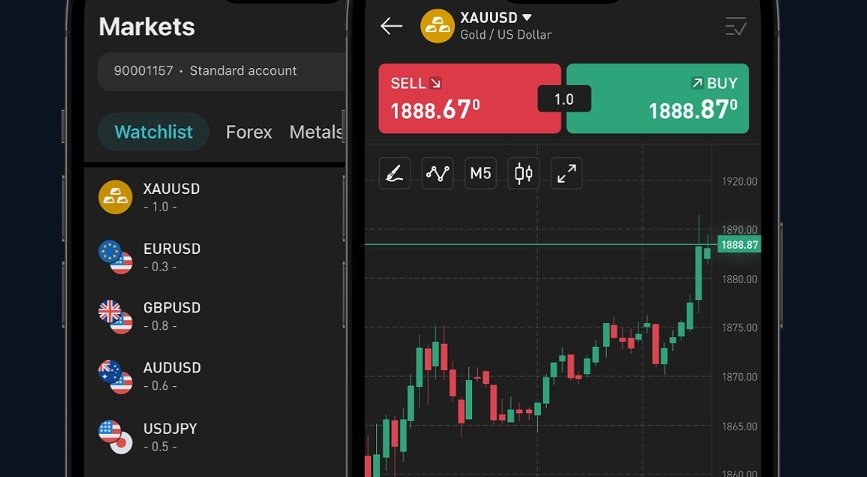Switch to the Metals tab
This screenshot has width=867, height=477.
pyautogui.click(x=316, y=132)
